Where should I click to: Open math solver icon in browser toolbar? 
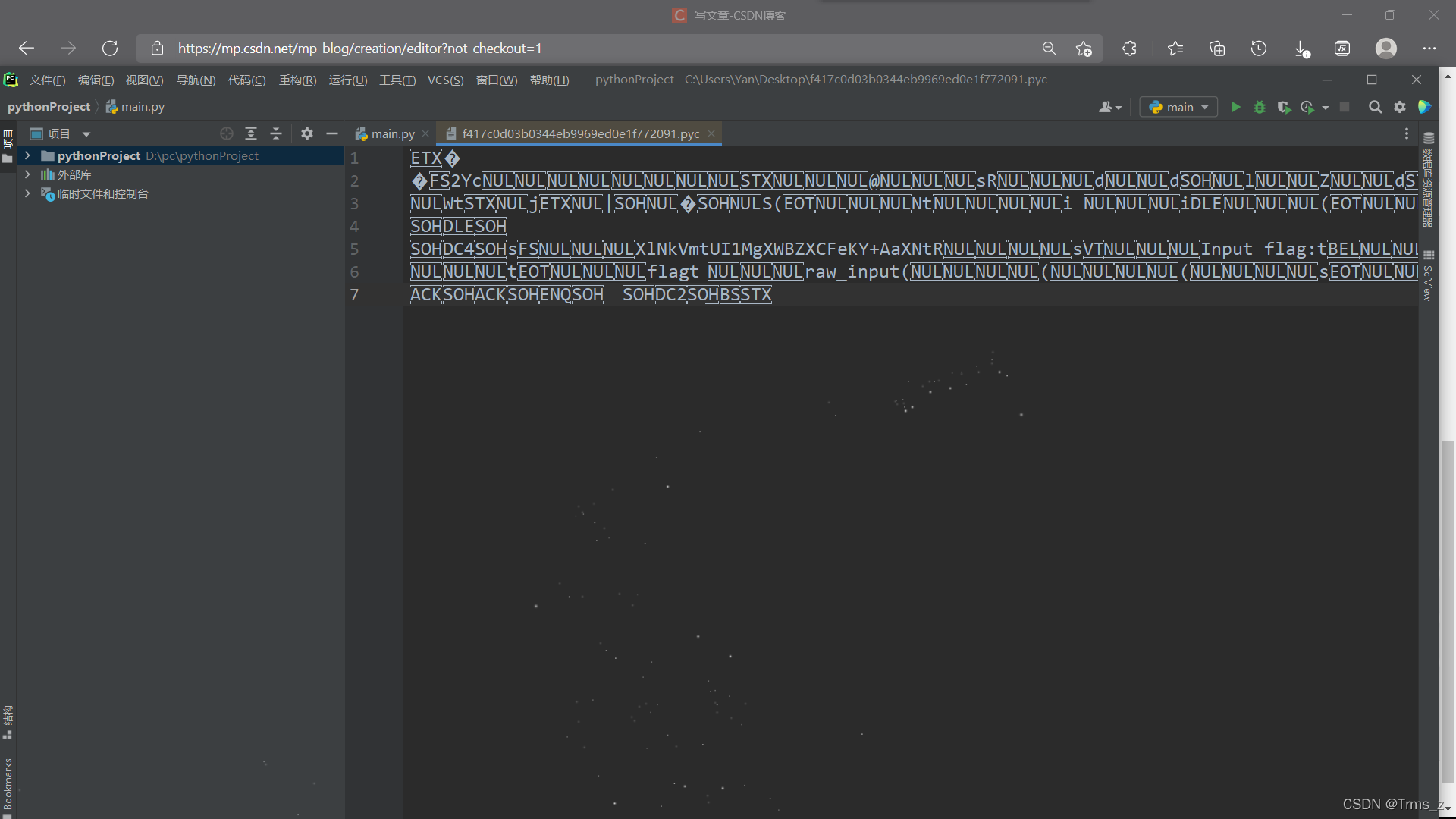1342,49
